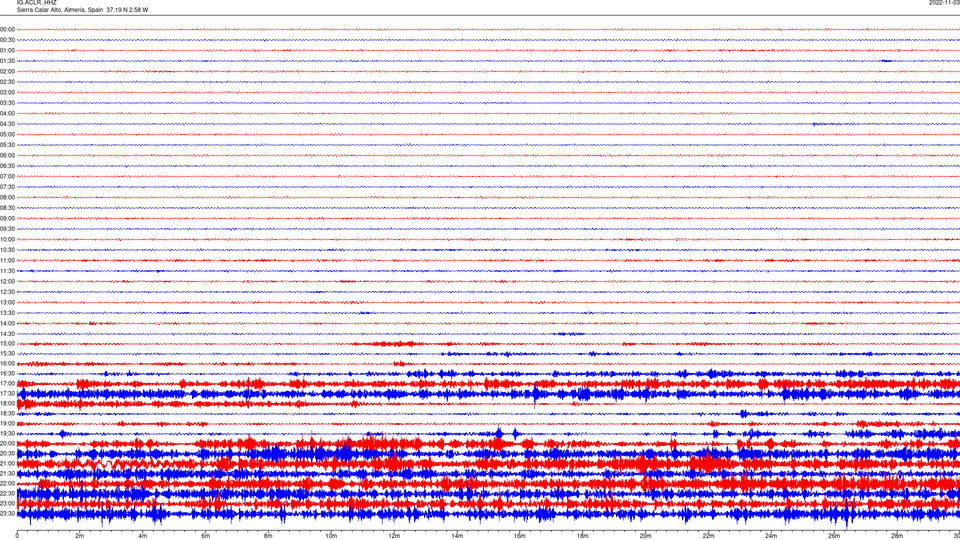Click the 19:00 time label

point(7,424)
